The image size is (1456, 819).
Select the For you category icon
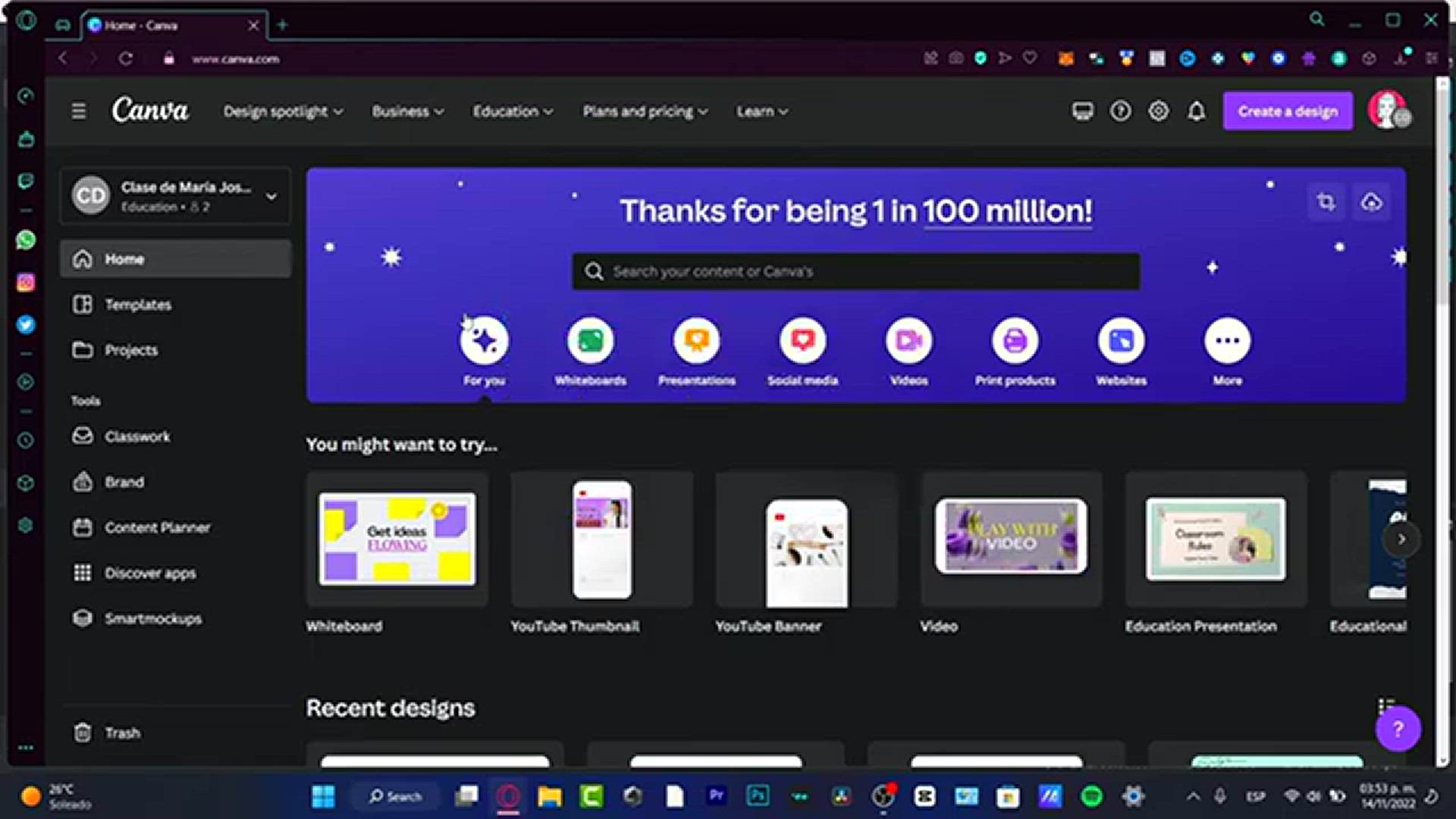click(x=484, y=340)
